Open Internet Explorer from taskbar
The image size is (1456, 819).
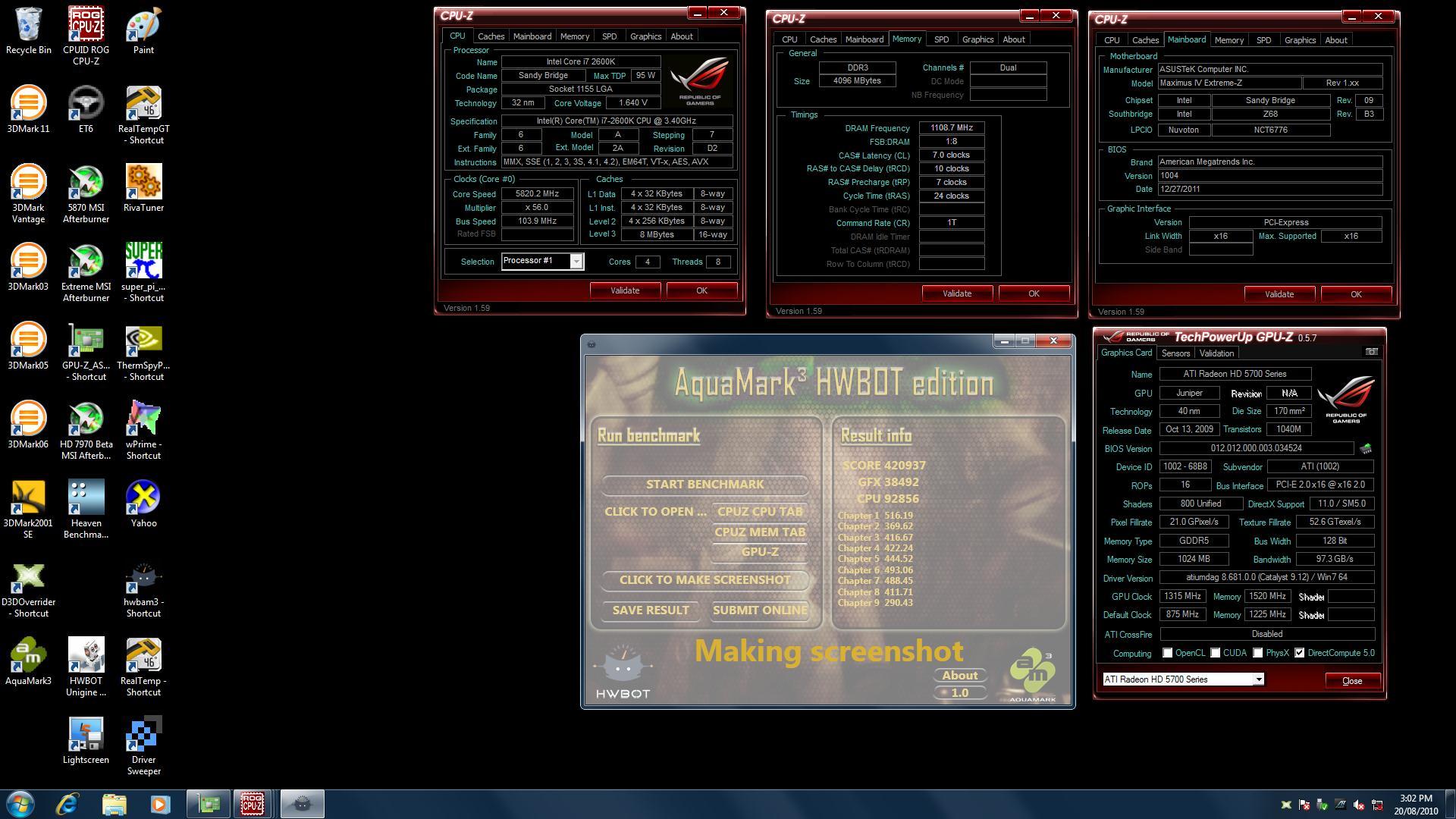68,804
